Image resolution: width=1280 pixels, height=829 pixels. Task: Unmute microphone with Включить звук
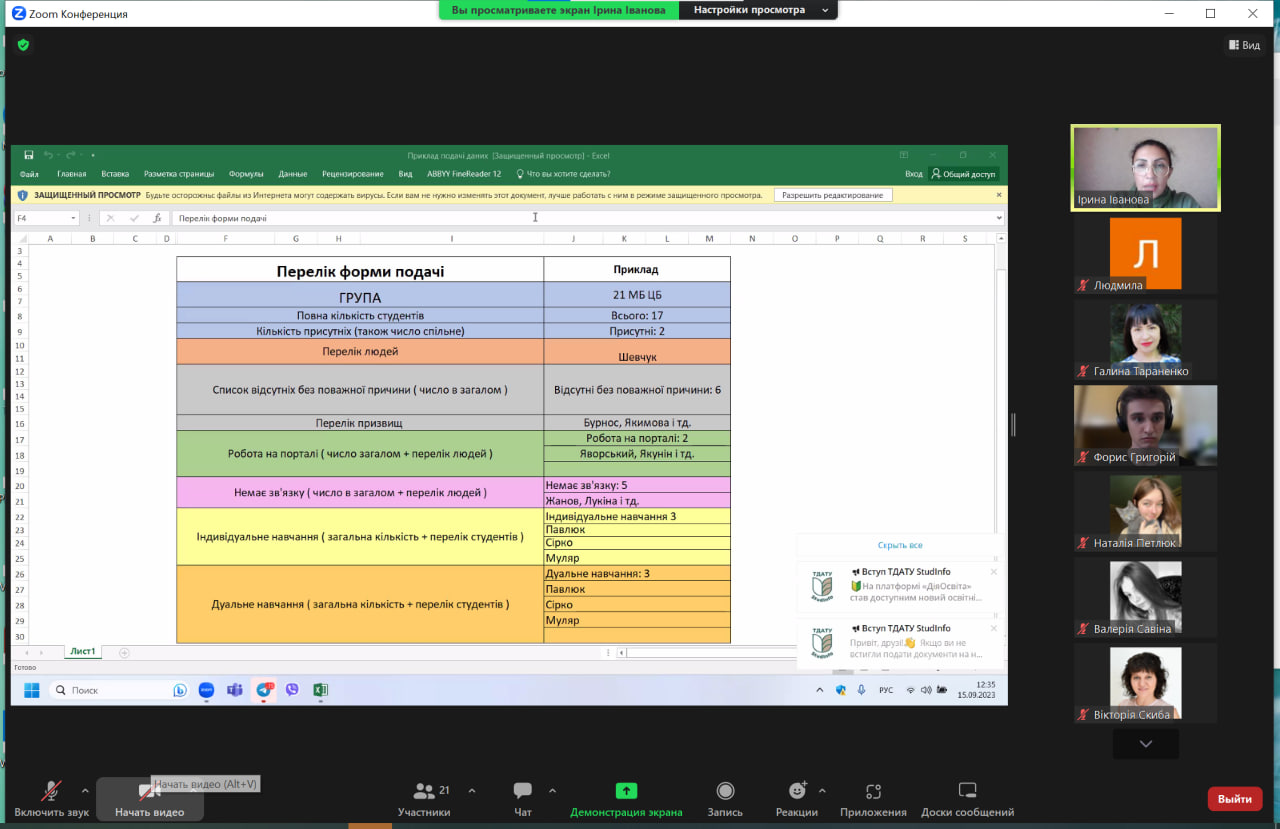click(x=50, y=792)
